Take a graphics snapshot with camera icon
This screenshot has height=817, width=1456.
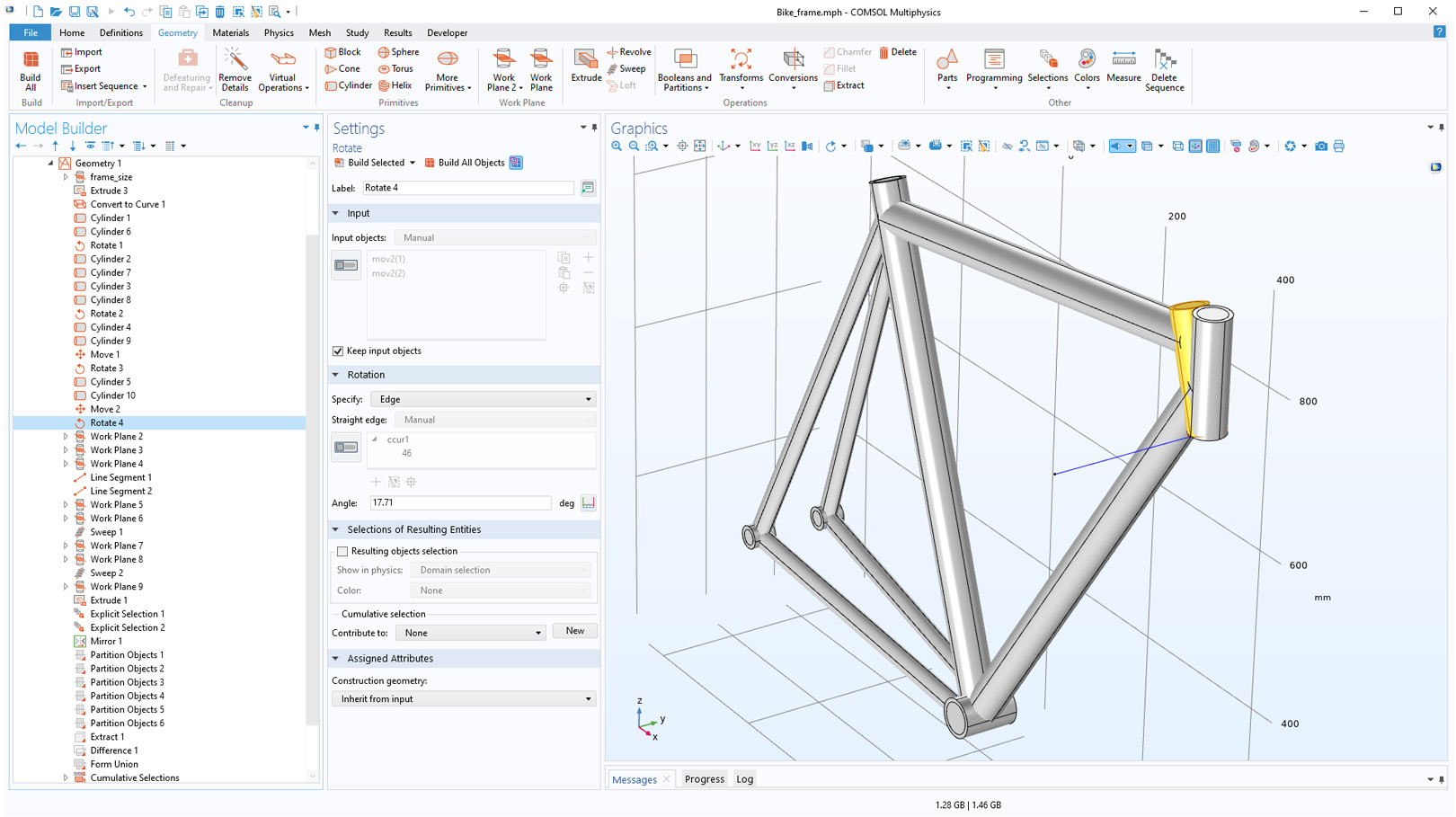pyautogui.click(x=1320, y=147)
